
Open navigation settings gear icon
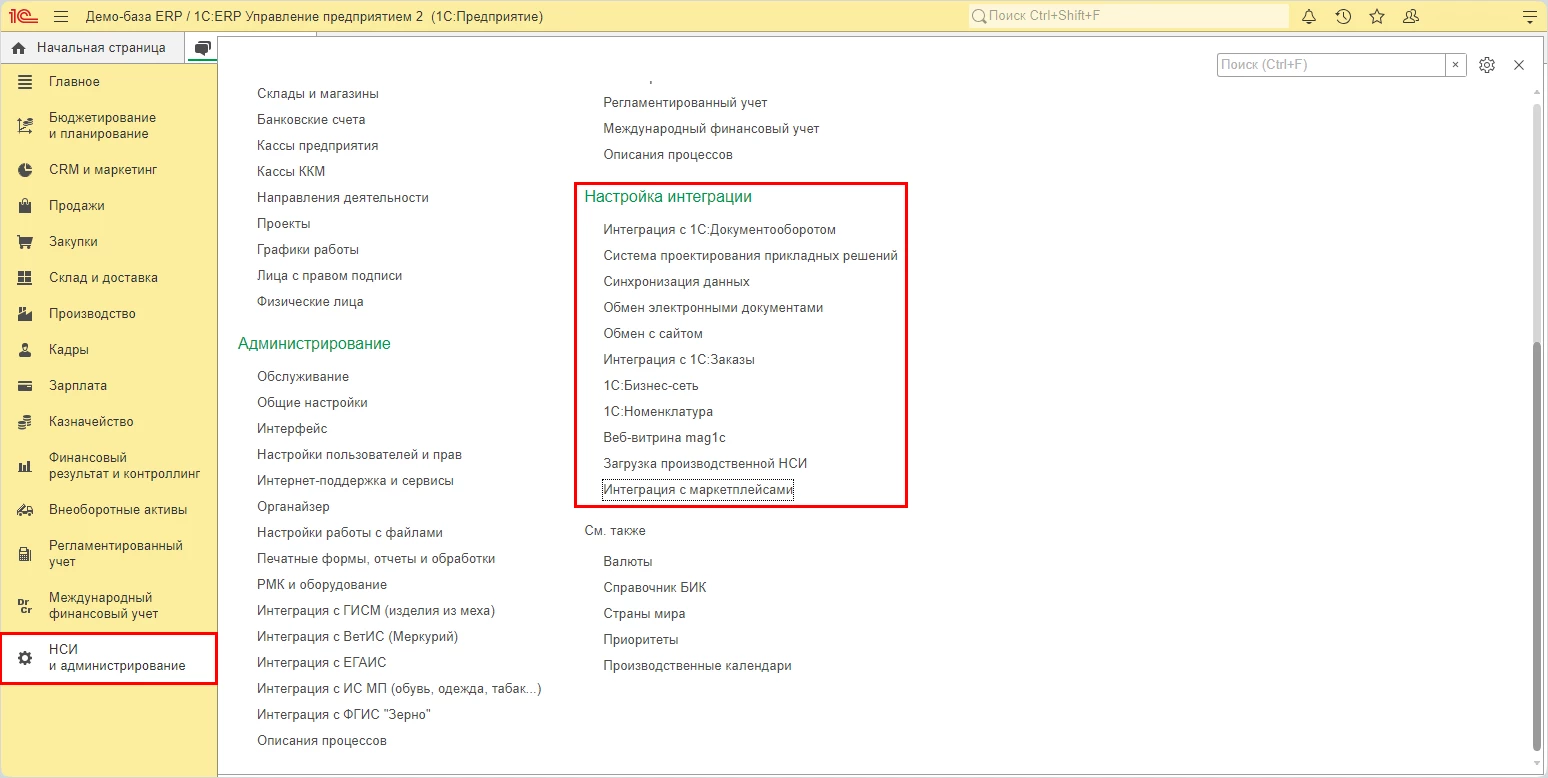[1487, 65]
